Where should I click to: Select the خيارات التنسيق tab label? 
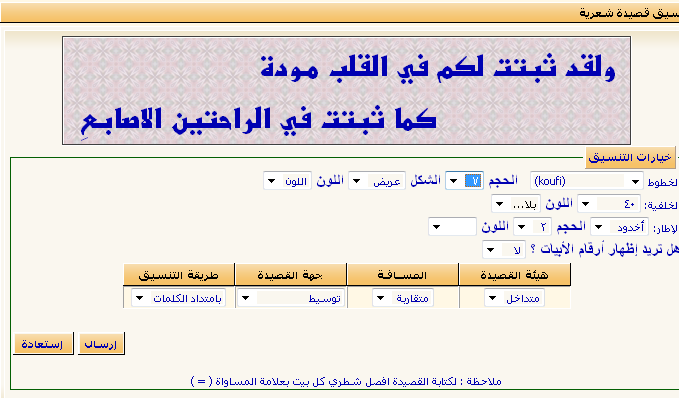(630, 157)
